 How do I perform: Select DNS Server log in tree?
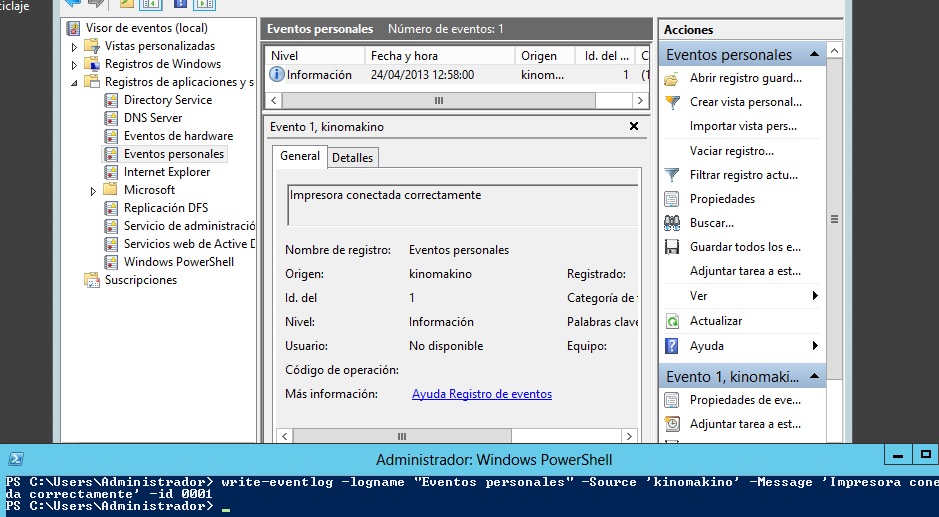(x=152, y=118)
